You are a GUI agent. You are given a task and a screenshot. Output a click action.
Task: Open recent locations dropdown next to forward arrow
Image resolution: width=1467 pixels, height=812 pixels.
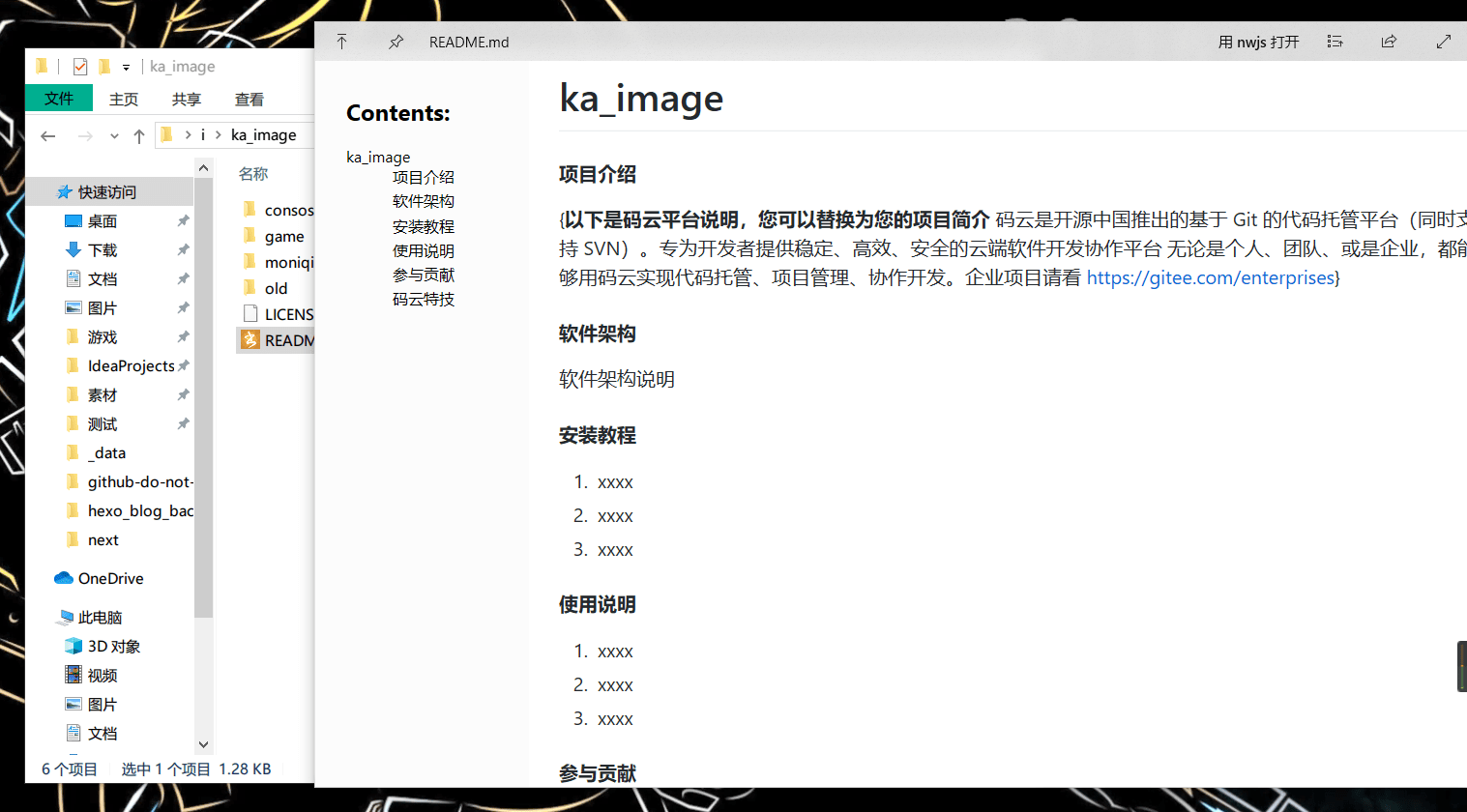[114, 136]
